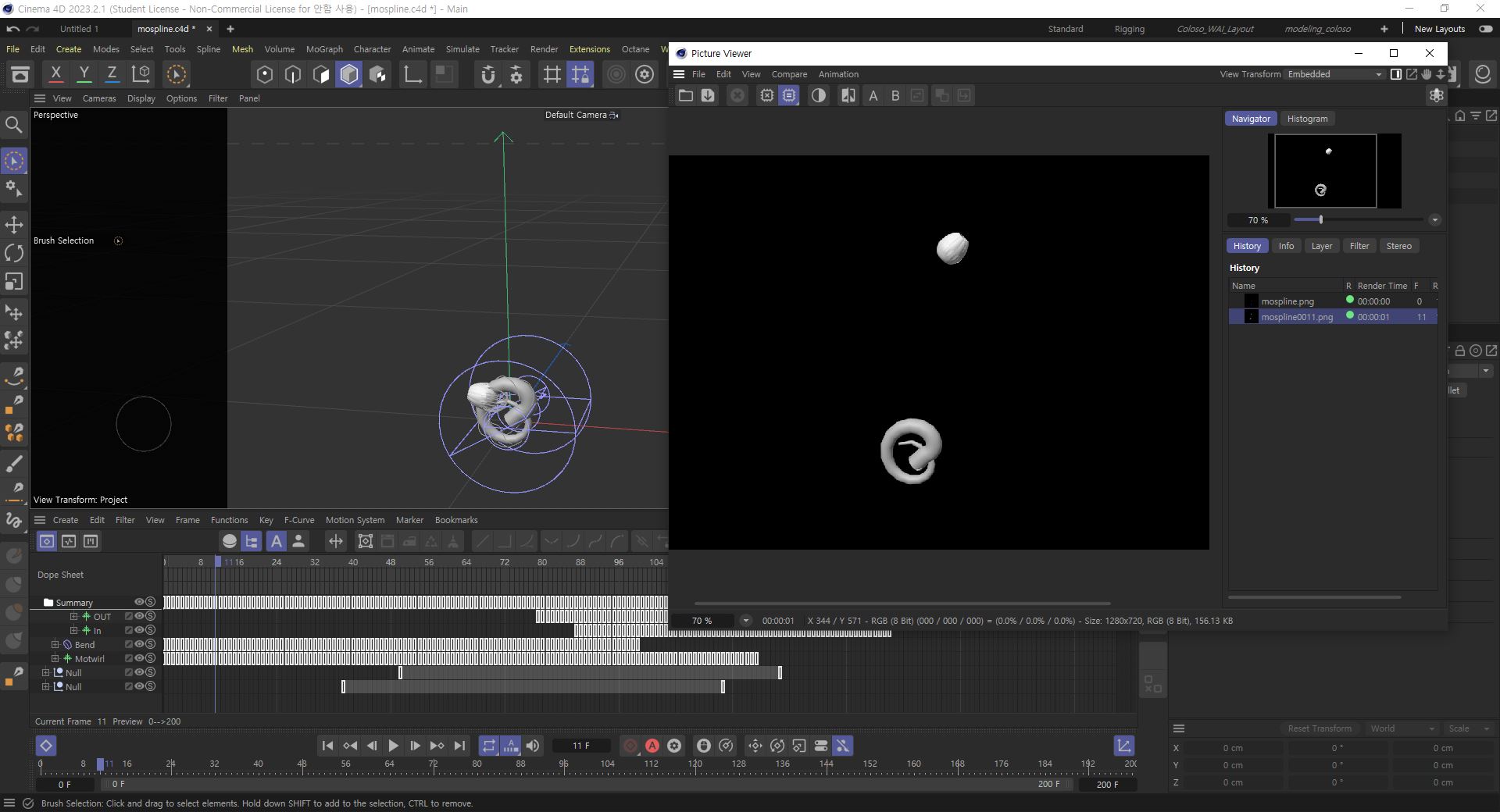
Task: Toggle visibility eye of Motwirl track
Action: pyautogui.click(x=139, y=658)
